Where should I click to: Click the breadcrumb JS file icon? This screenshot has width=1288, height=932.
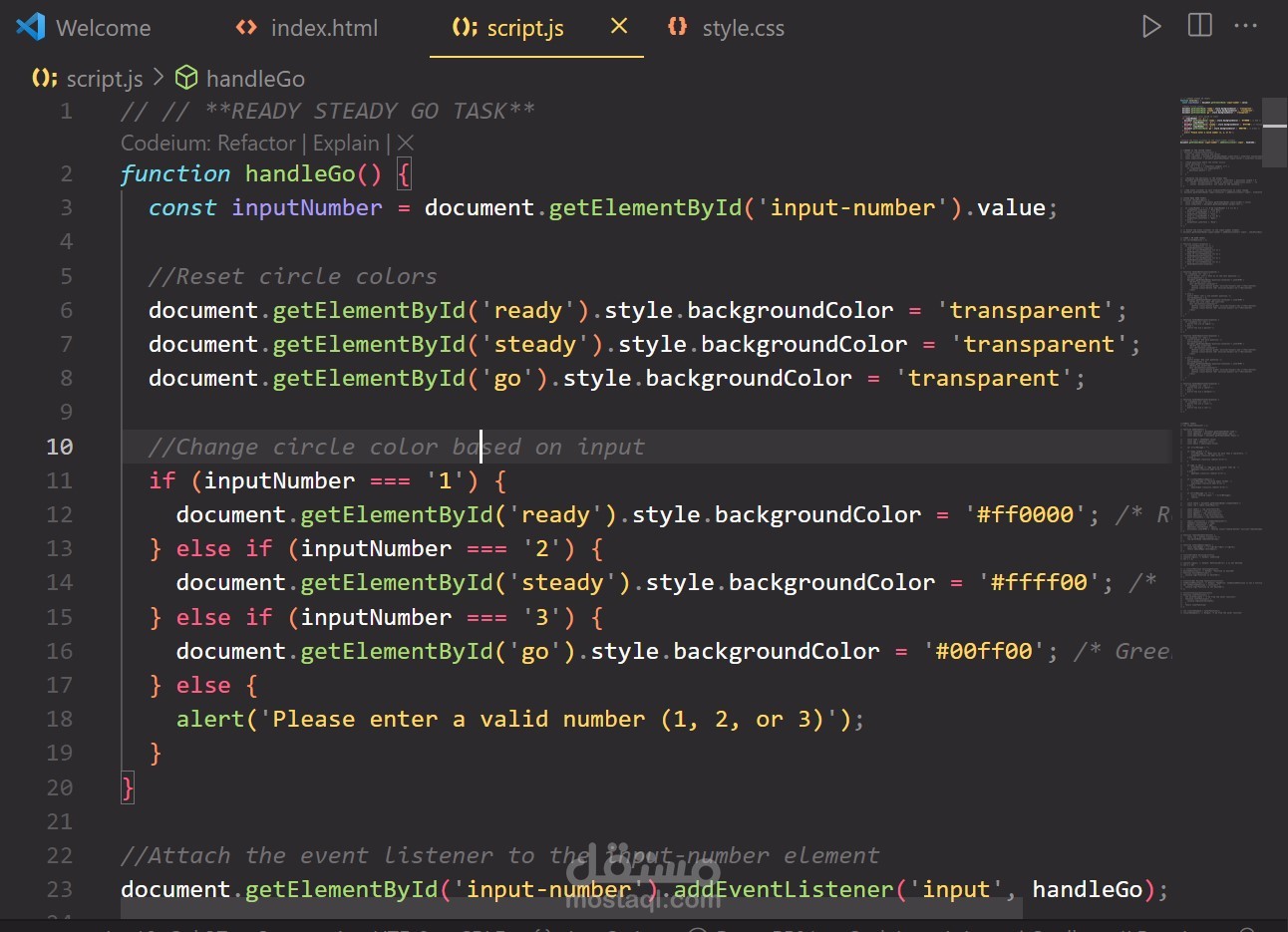(45, 78)
